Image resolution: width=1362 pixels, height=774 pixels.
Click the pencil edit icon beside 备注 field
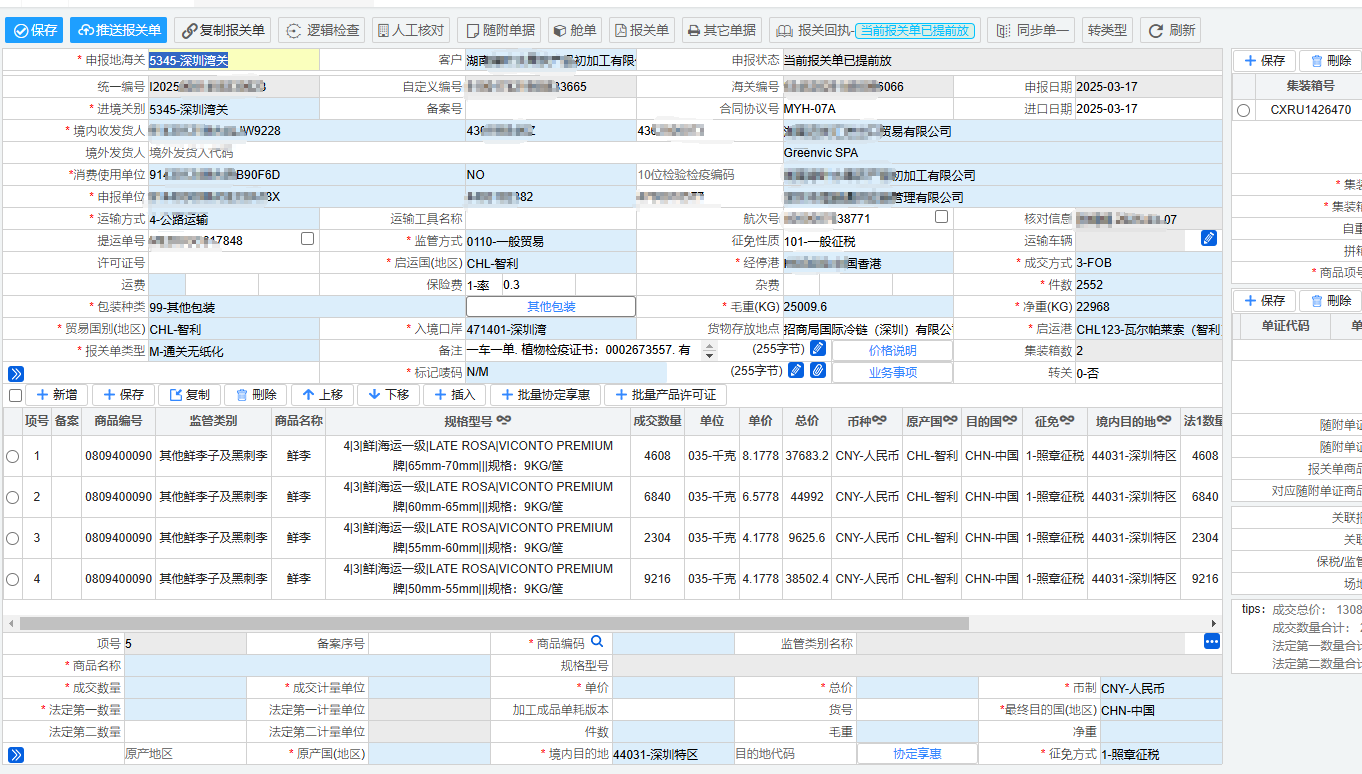click(x=818, y=348)
